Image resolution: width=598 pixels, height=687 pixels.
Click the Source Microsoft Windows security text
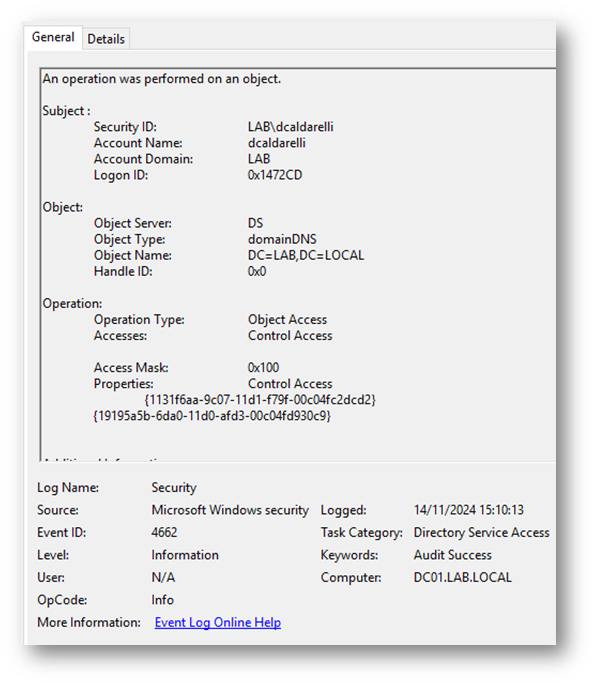pyautogui.click(x=230, y=510)
